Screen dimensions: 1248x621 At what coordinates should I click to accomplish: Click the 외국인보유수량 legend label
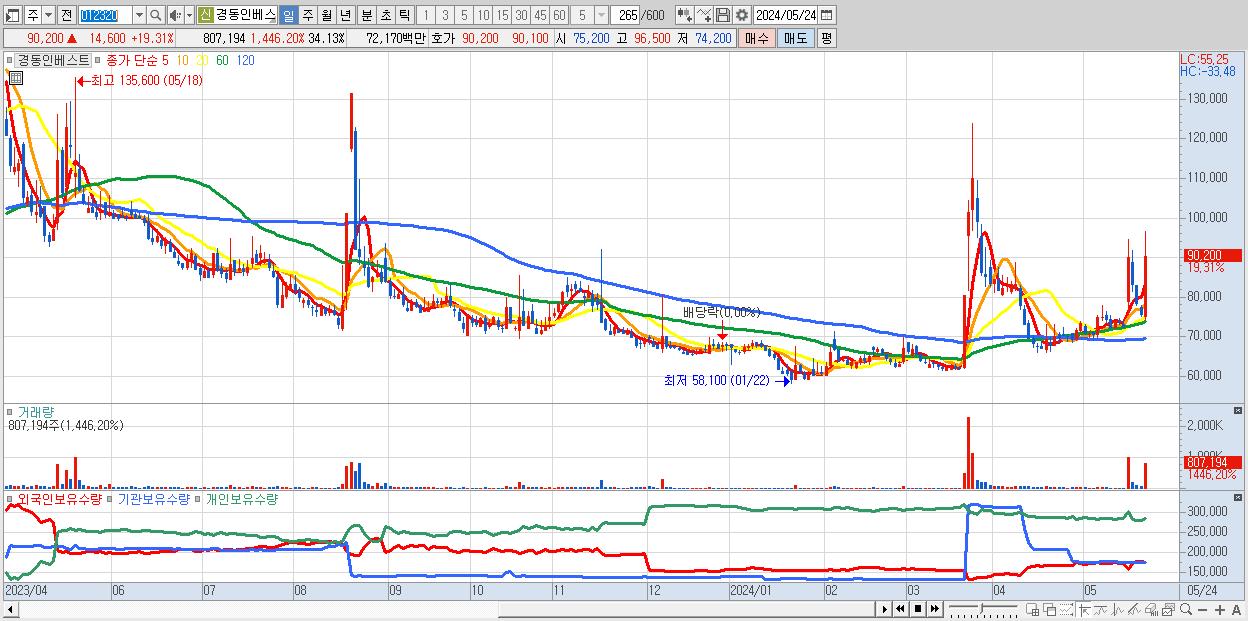tap(59, 498)
